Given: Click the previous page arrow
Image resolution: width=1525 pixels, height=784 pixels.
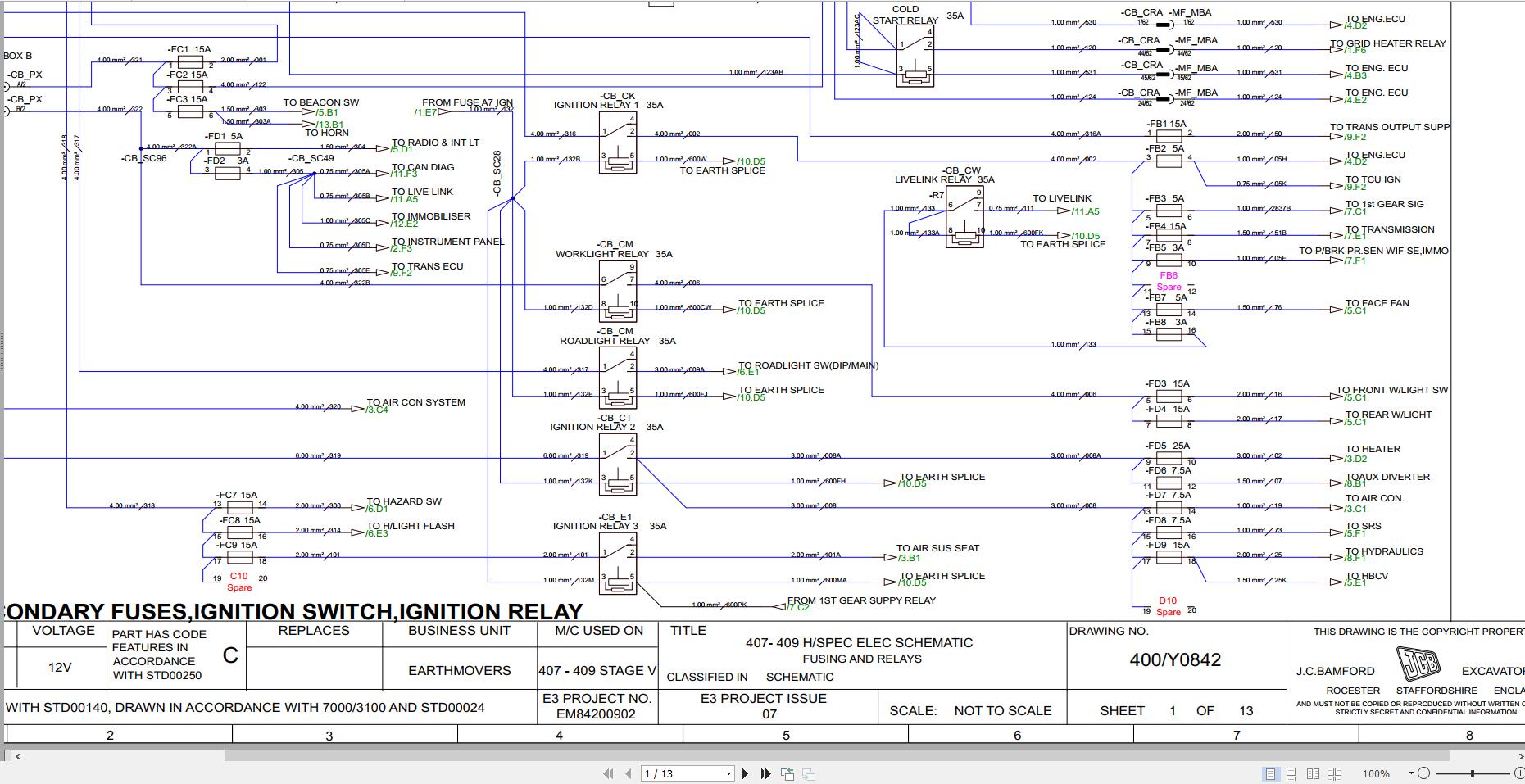Looking at the screenshot, I should (627, 773).
